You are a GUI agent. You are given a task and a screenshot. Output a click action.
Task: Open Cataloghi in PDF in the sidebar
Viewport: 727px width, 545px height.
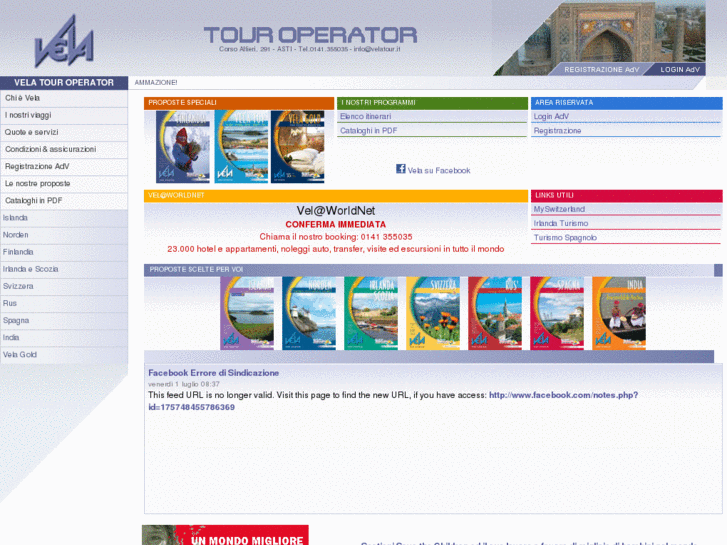[x=64, y=201]
